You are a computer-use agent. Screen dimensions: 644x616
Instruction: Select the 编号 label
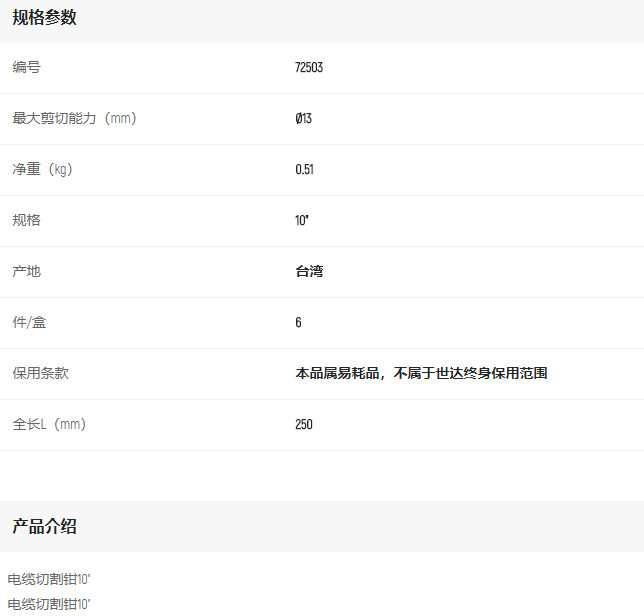click(x=26, y=68)
